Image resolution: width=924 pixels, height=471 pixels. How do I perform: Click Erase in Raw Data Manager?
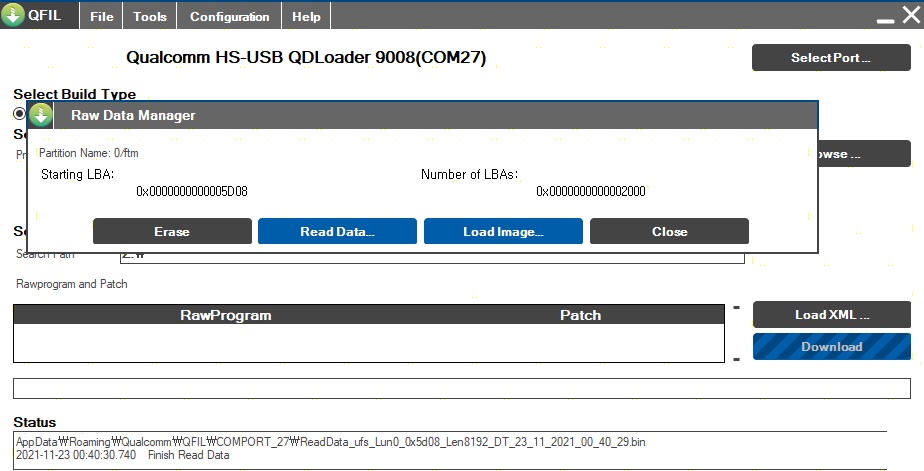(x=172, y=231)
